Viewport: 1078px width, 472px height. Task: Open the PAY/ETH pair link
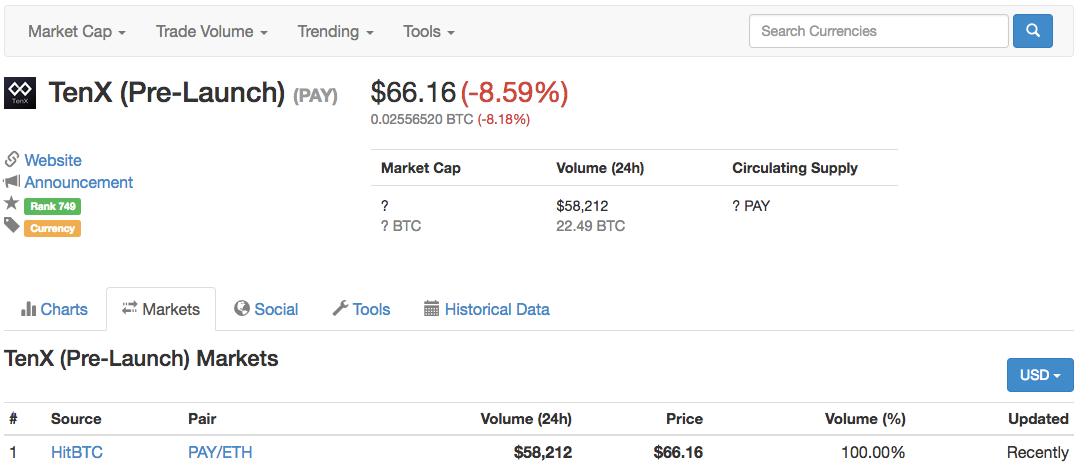coord(220,453)
